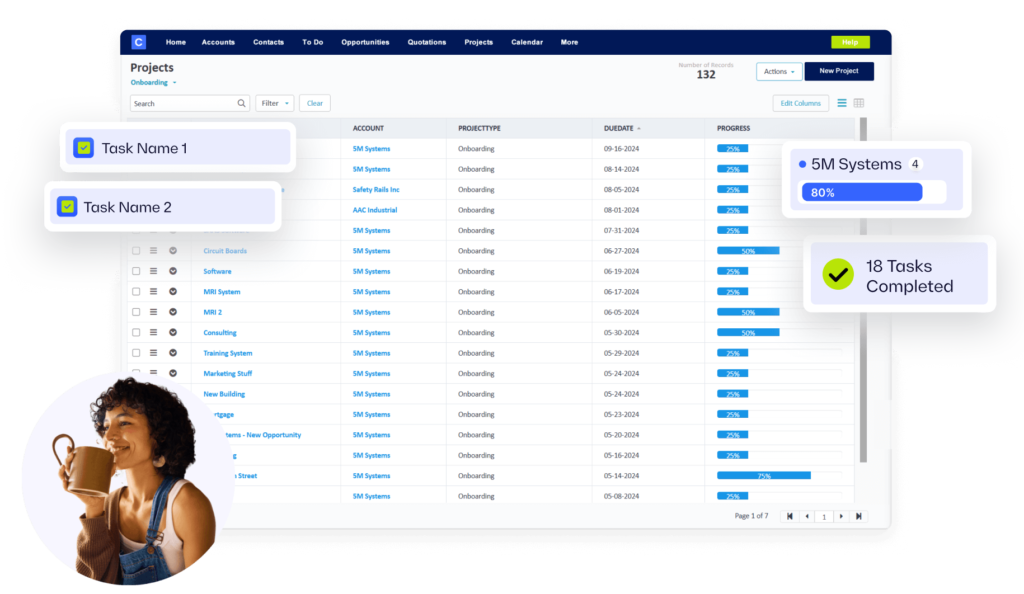The image size is (1024, 594).
Task: Click the 80% progress bar for 5M Systems
Action: click(x=862, y=191)
